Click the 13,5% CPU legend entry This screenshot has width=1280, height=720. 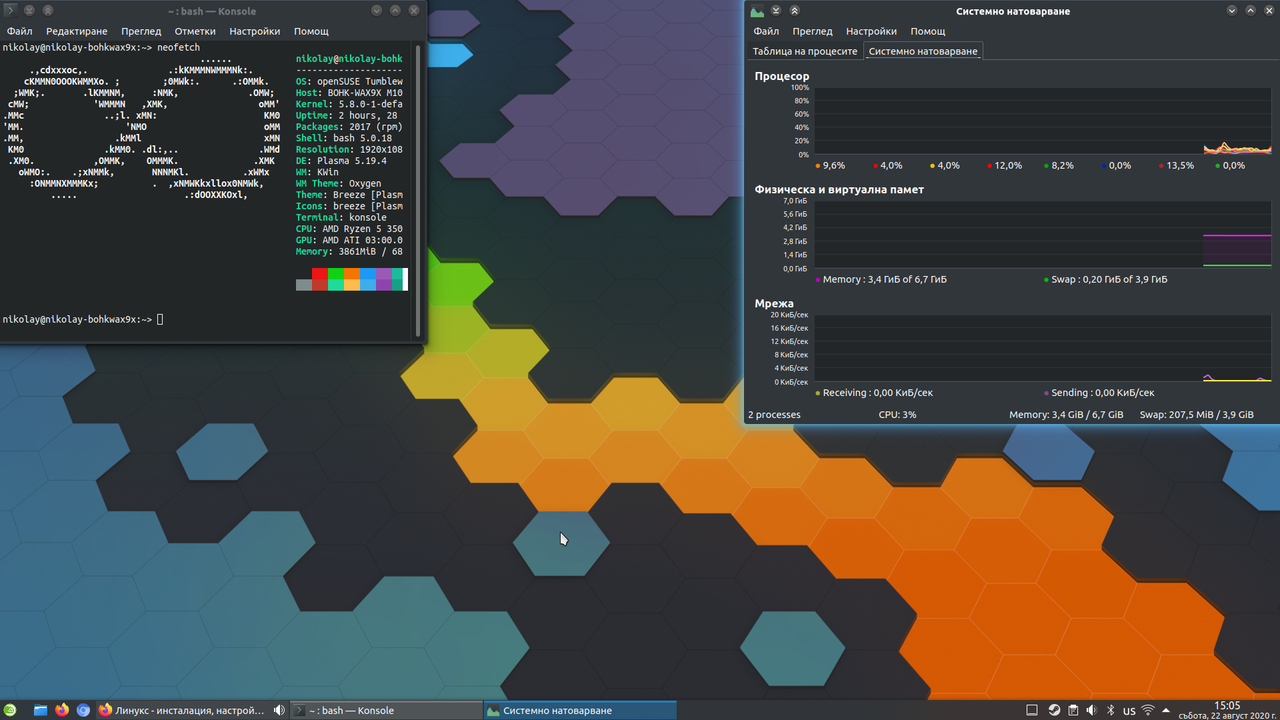(x=1176, y=166)
